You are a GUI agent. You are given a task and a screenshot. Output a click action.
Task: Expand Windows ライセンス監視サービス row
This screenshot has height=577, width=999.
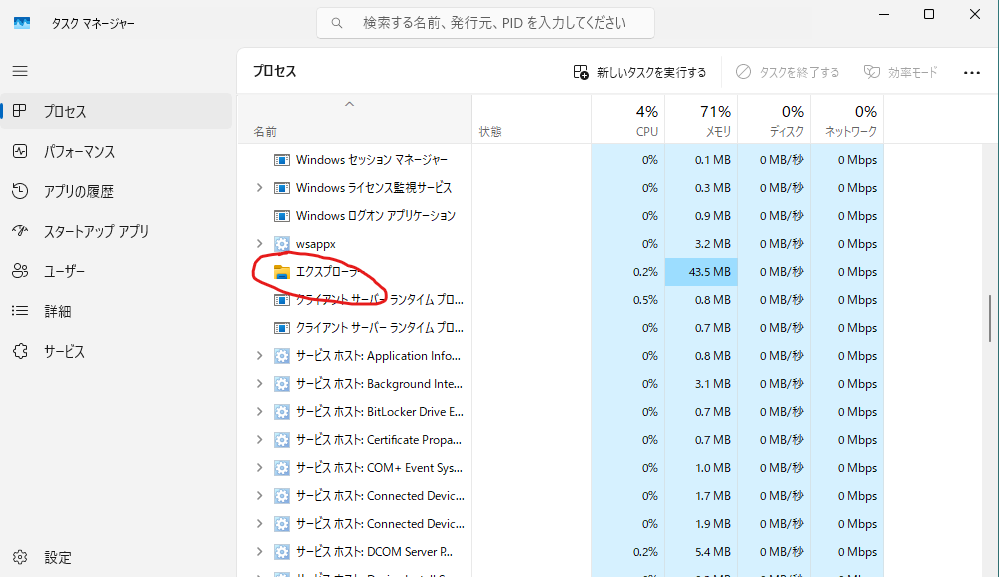point(259,188)
